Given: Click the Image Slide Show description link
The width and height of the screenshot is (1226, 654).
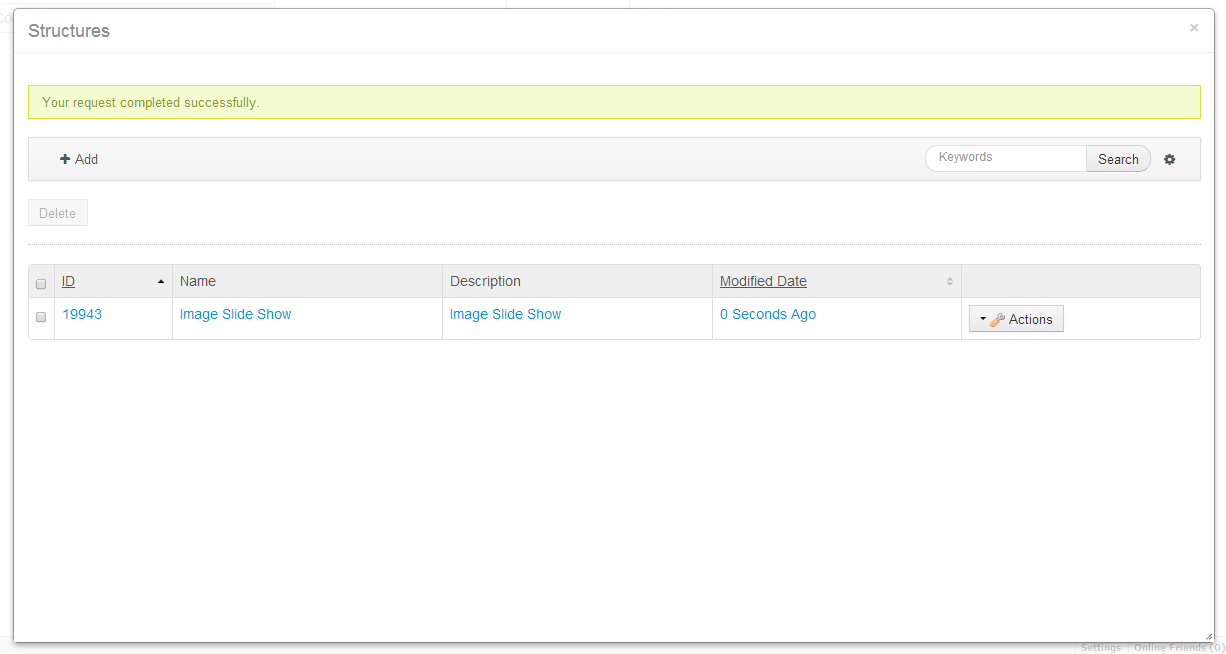Looking at the screenshot, I should [505, 314].
